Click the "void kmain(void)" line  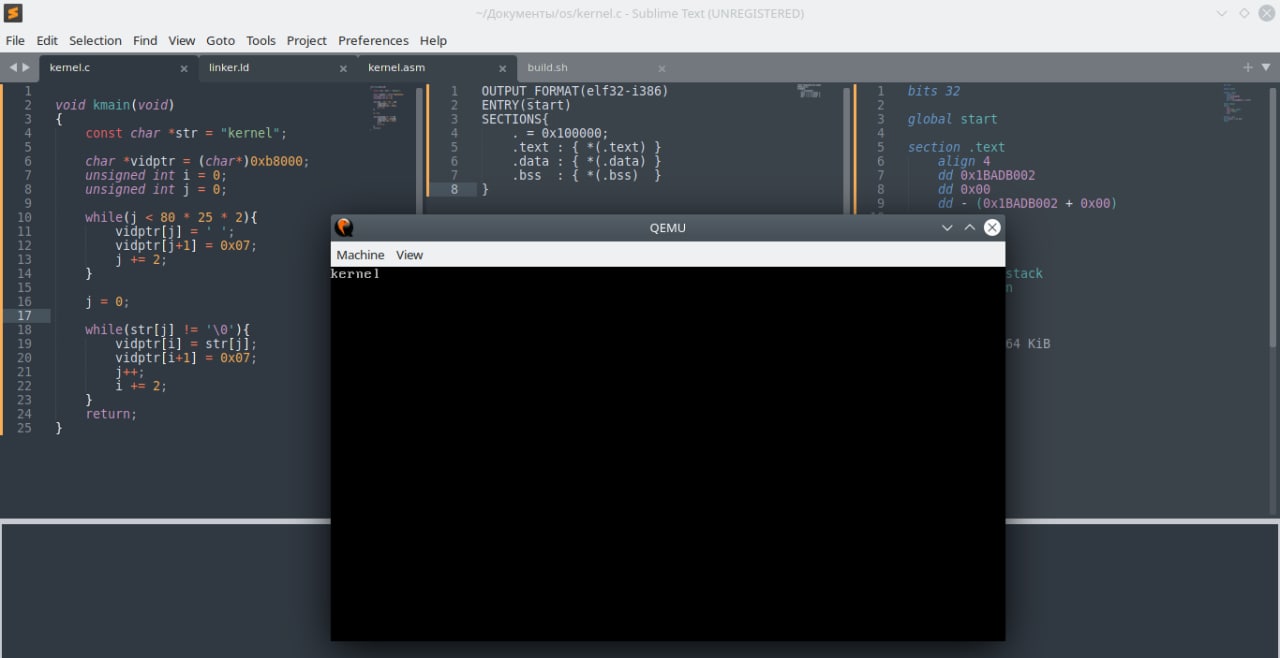[115, 105]
